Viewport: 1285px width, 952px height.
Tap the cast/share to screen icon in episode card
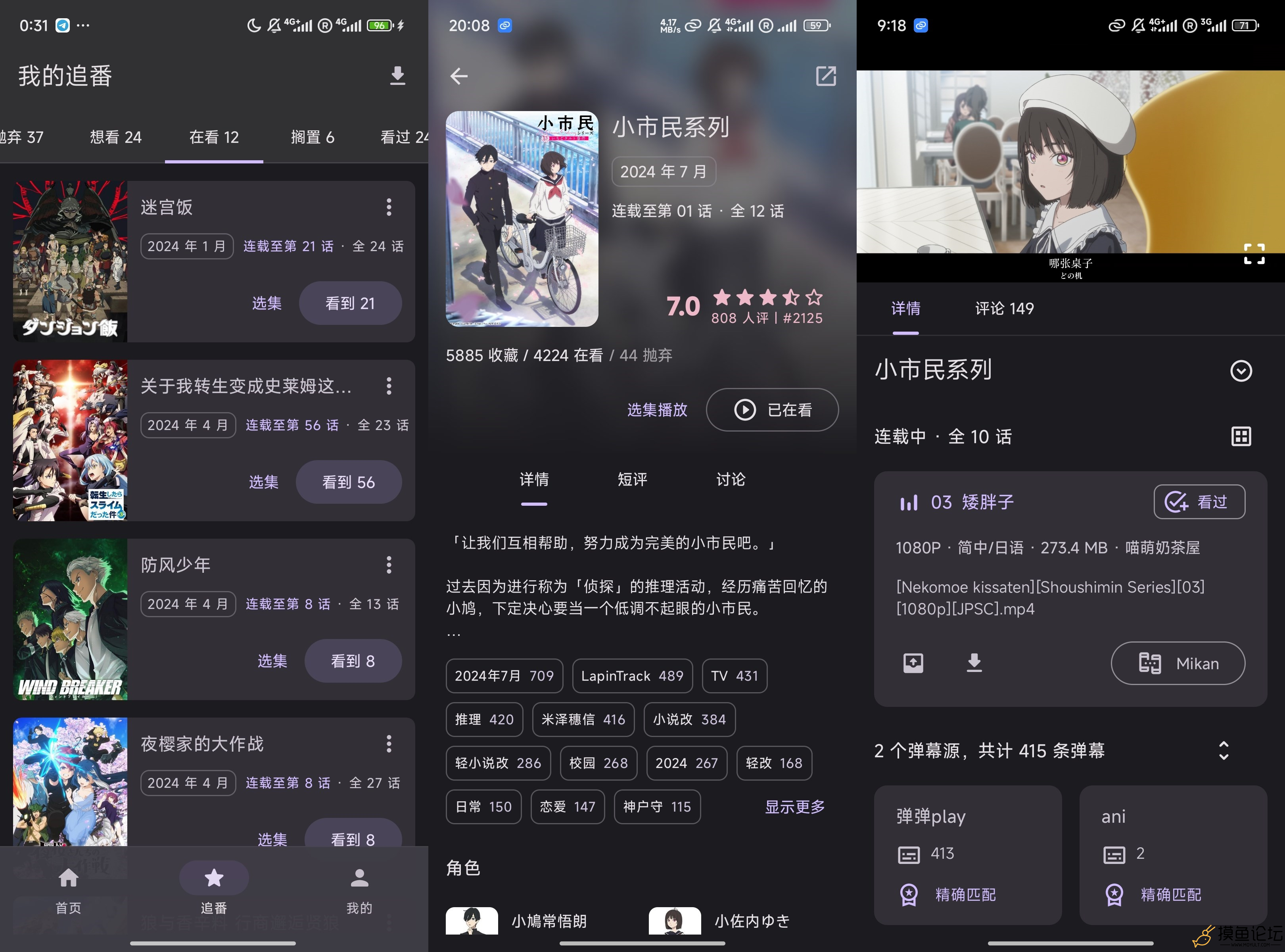(913, 663)
